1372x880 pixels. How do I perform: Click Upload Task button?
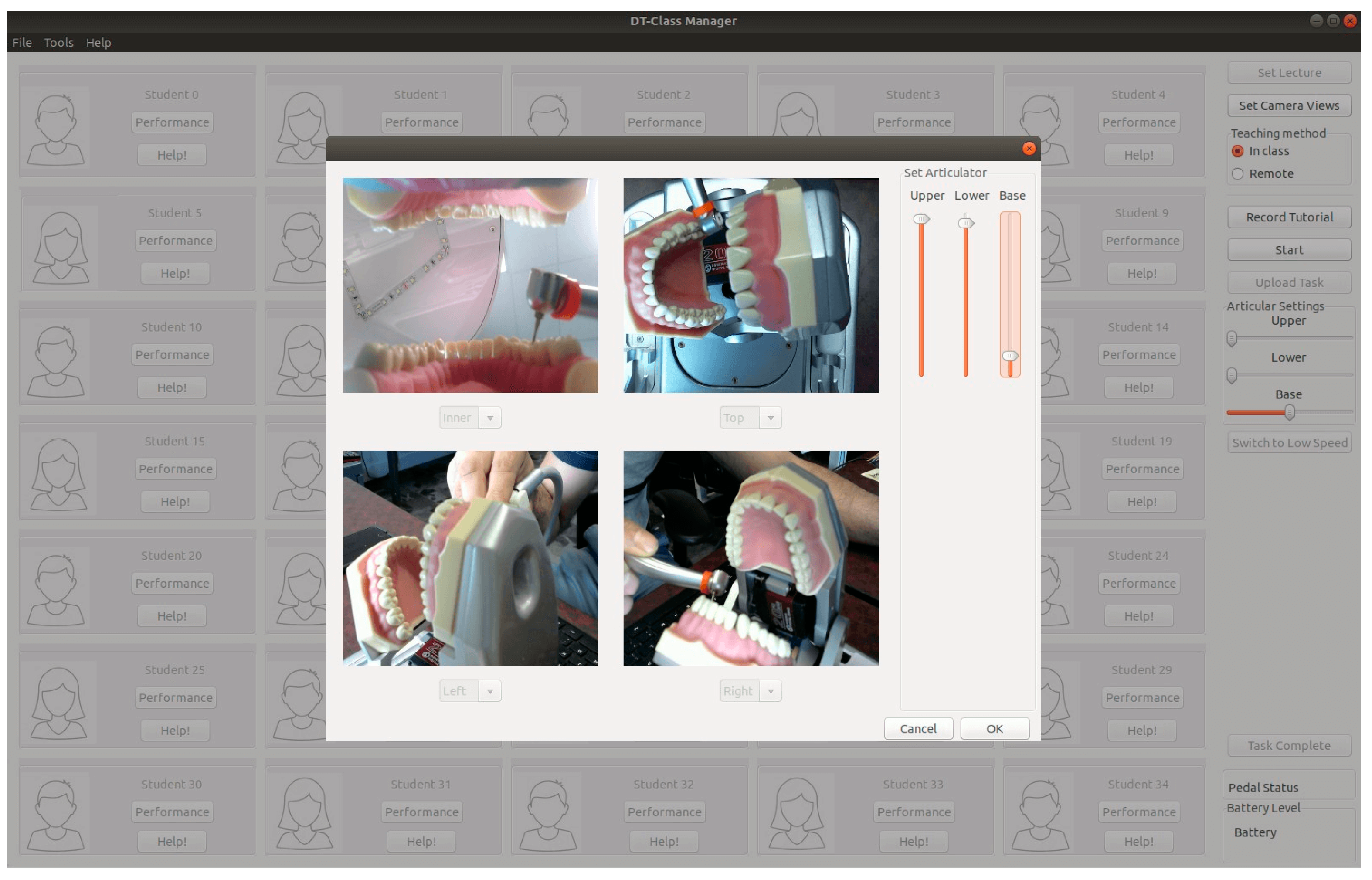pyautogui.click(x=1289, y=283)
